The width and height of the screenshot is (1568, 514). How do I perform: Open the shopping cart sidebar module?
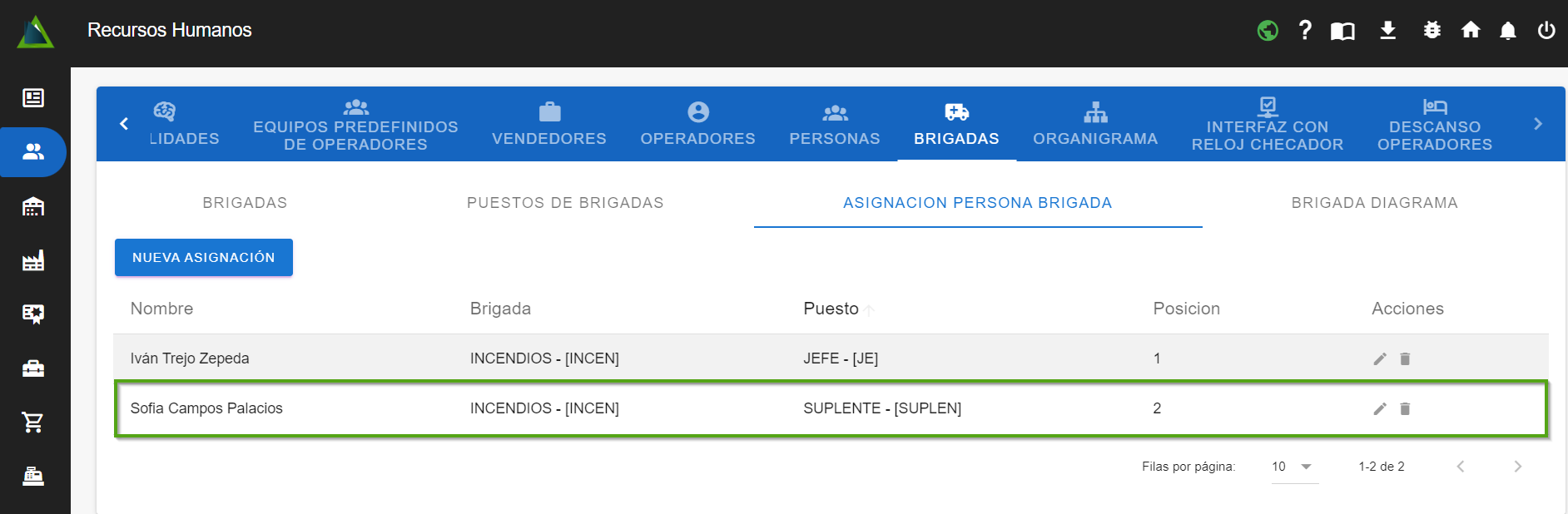[x=33, y=423]
